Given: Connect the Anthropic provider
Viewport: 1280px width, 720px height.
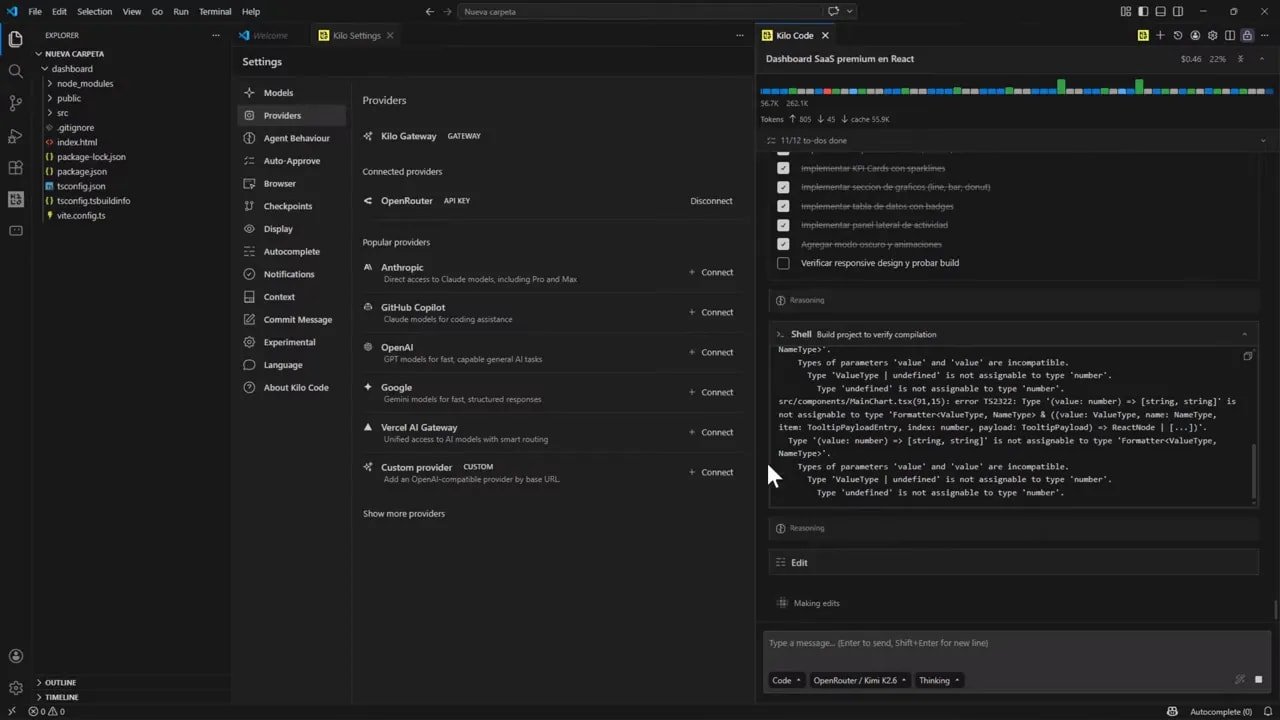Looking at the screenshot, I should (711, 272).
